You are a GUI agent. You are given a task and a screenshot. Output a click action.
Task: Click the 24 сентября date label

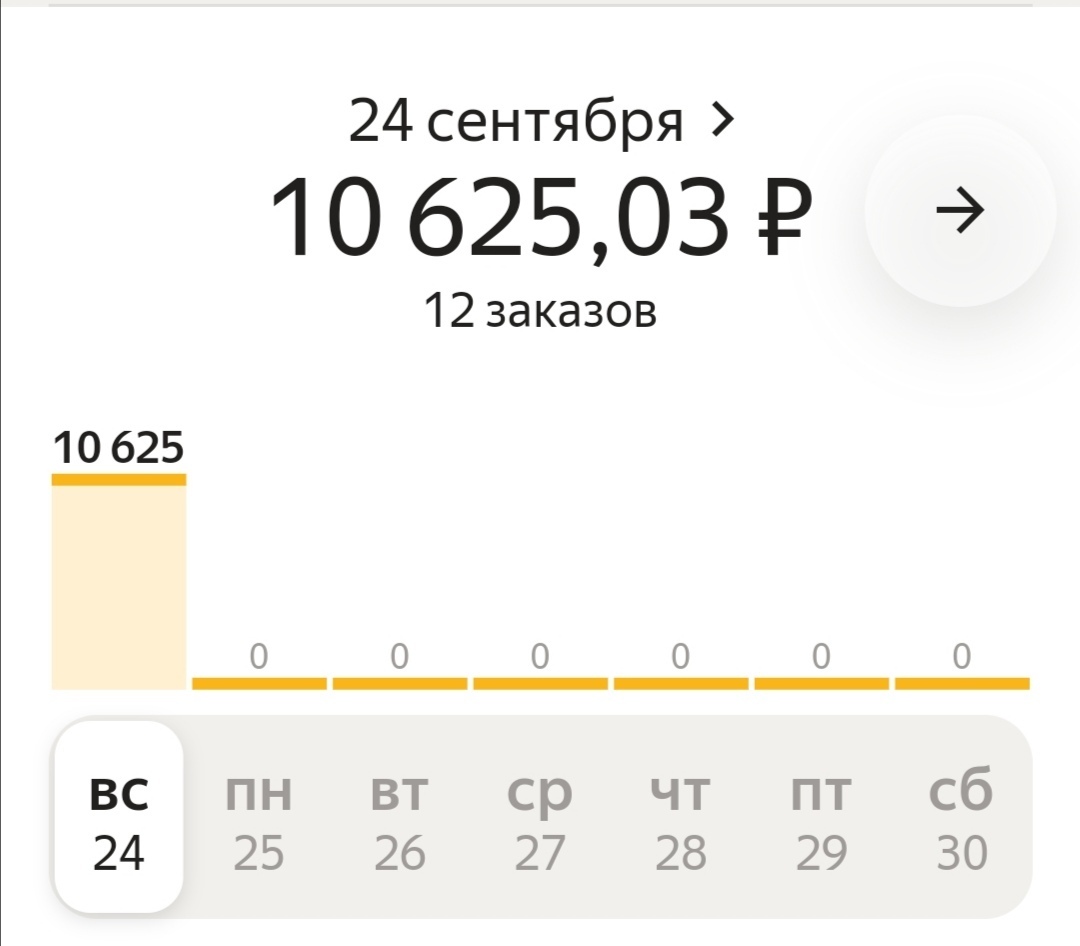pos(516,122)
